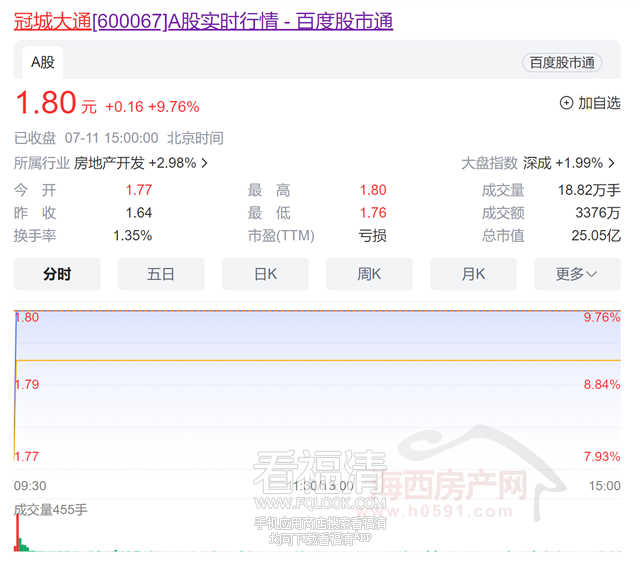Click the plus icon beside 加自选
The image size is (640, 562).
566,103
